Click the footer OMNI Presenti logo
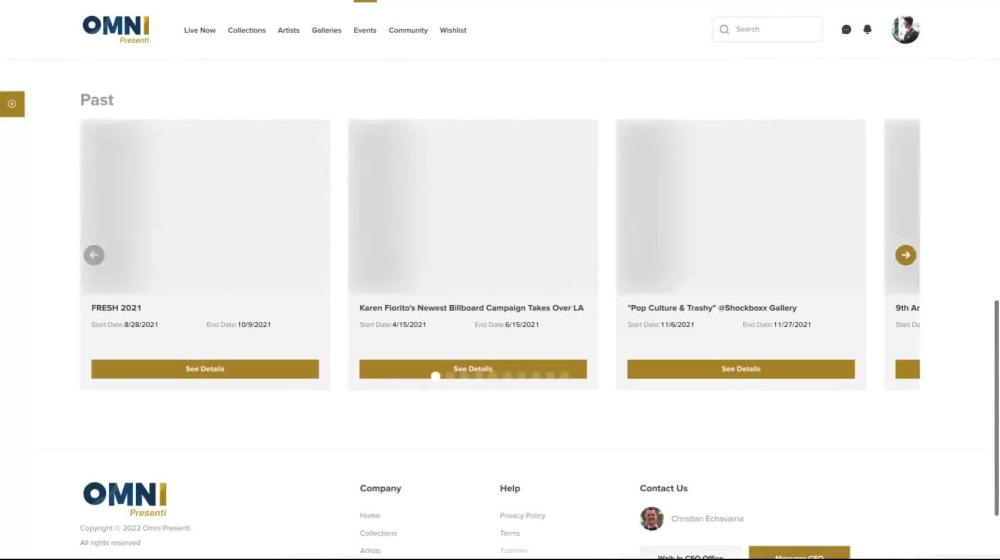1000x560 pixels. 124,499
